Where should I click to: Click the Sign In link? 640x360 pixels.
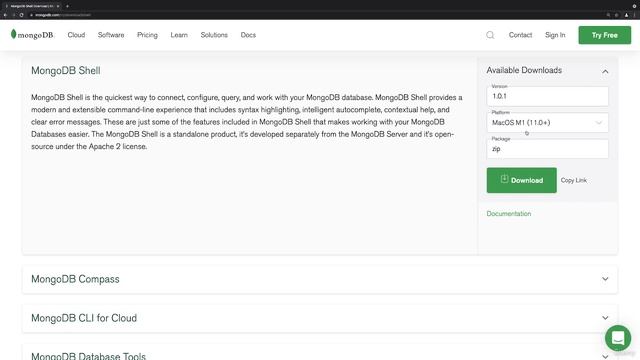[555, 35]
